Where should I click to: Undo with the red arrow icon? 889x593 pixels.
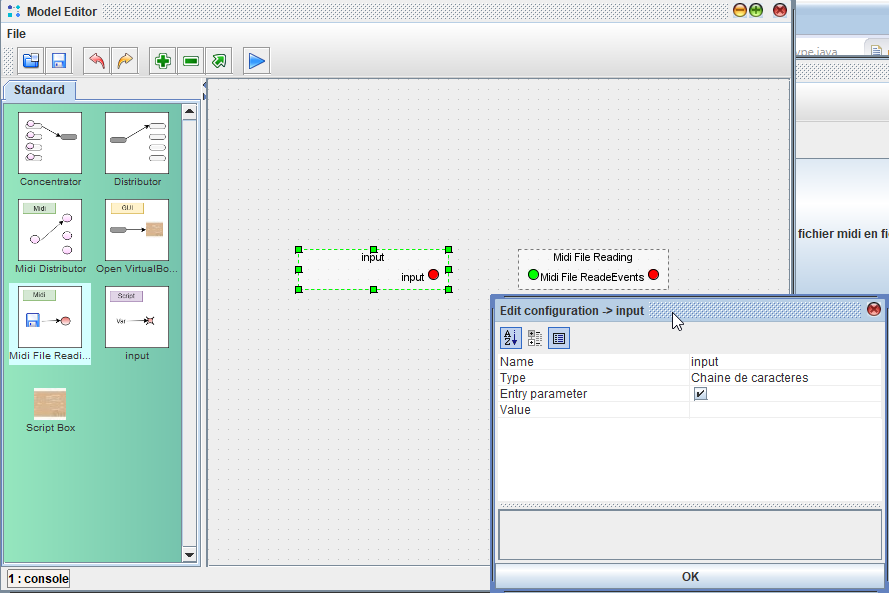coord(97,61)
